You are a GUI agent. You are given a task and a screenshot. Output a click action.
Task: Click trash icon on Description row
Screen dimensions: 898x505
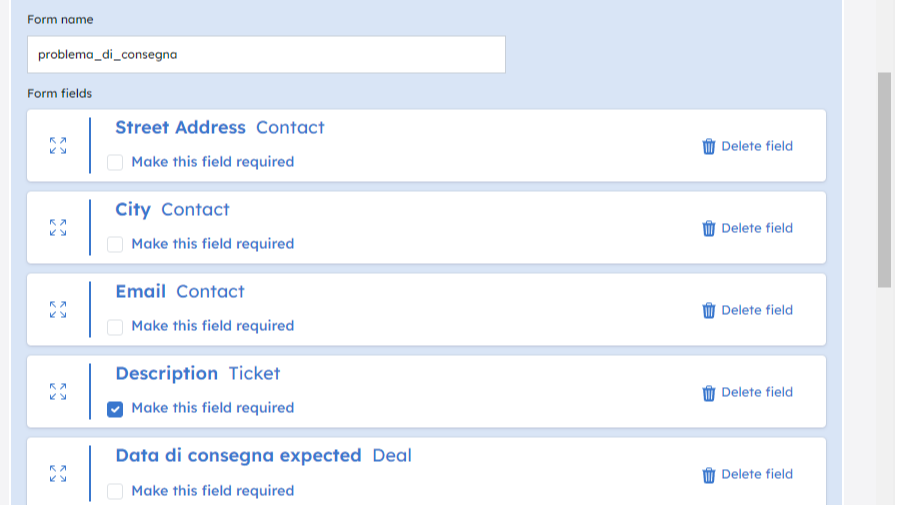709,392
